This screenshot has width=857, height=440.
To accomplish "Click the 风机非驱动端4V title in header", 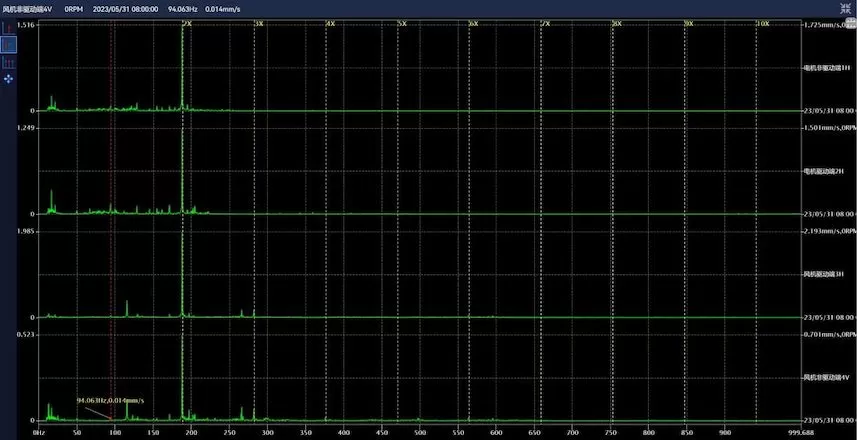I will tap(29, 7).
